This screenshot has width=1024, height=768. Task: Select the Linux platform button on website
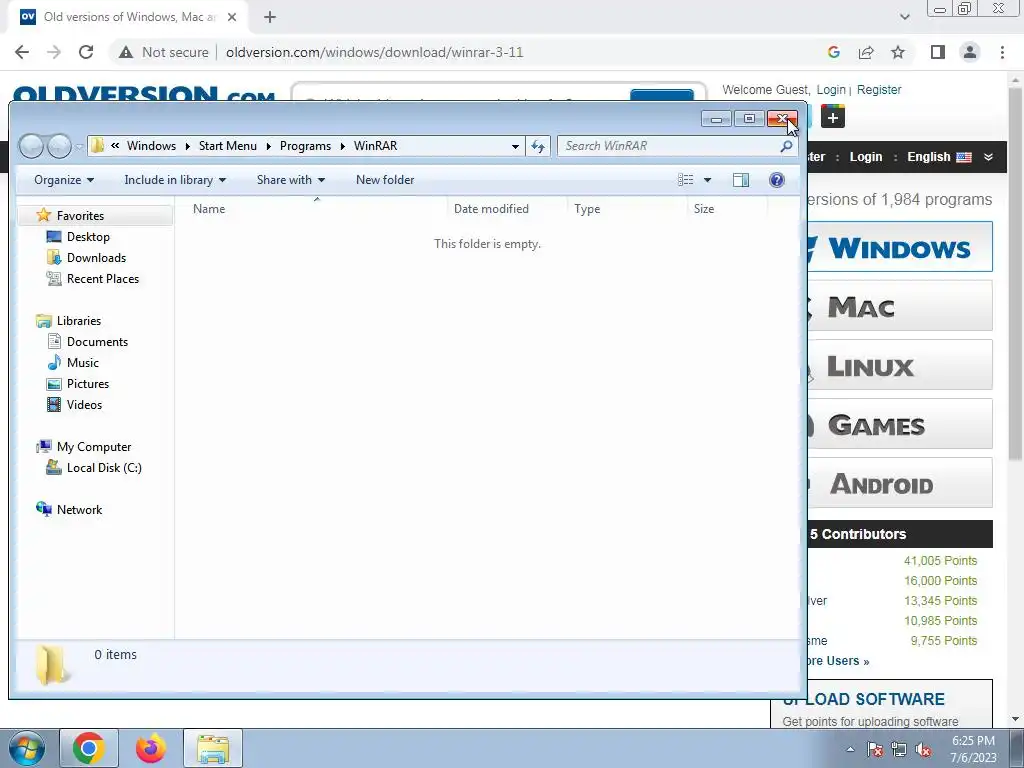[x=900, y=365]
